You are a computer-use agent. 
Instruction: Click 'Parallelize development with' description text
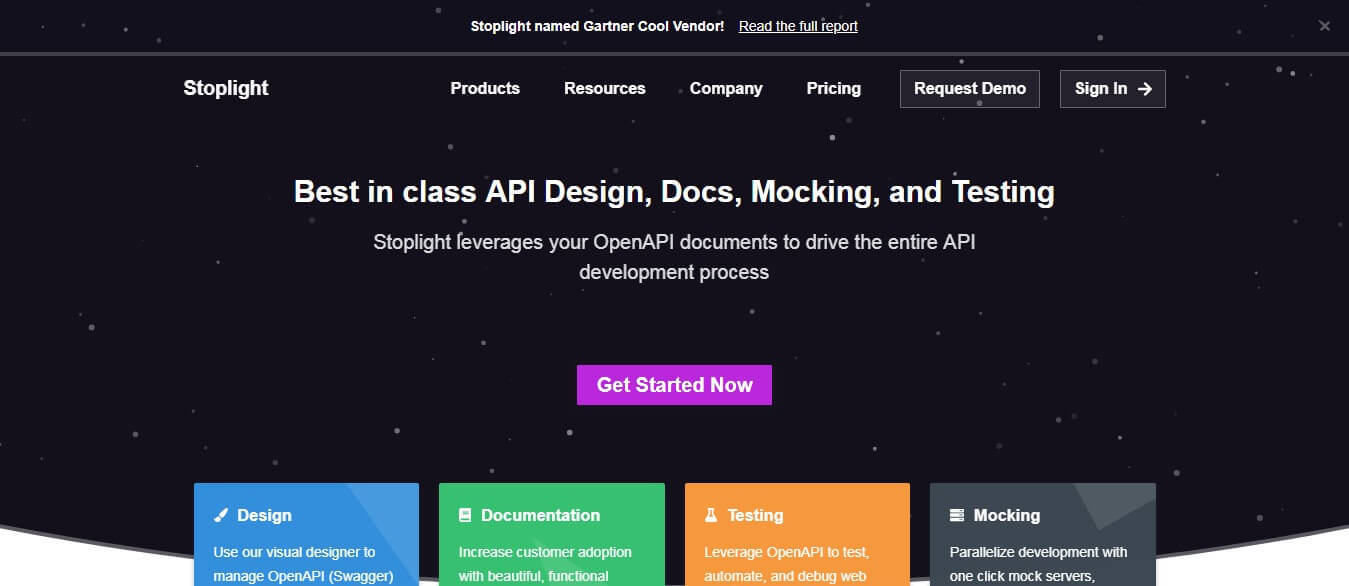(1038, 552)
